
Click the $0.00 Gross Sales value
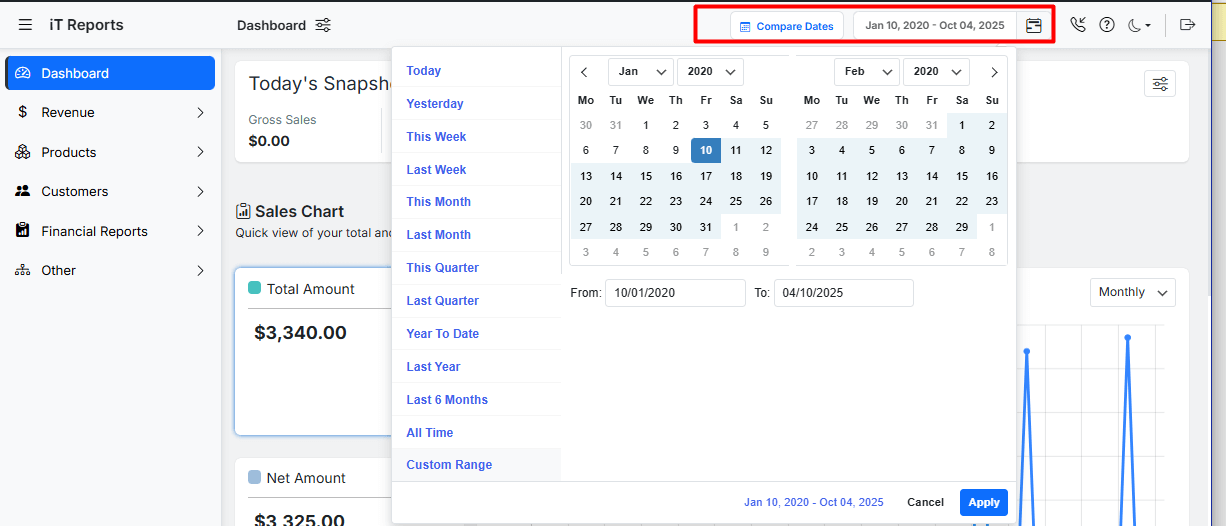coord(269,141)
